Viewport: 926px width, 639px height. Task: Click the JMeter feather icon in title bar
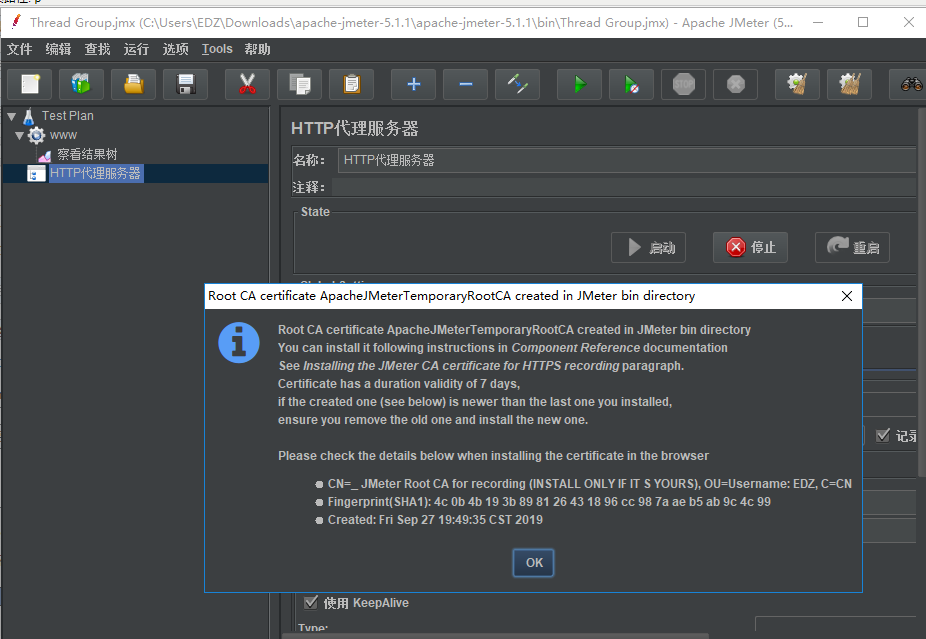pyautogui.click(x=16, y=22)
